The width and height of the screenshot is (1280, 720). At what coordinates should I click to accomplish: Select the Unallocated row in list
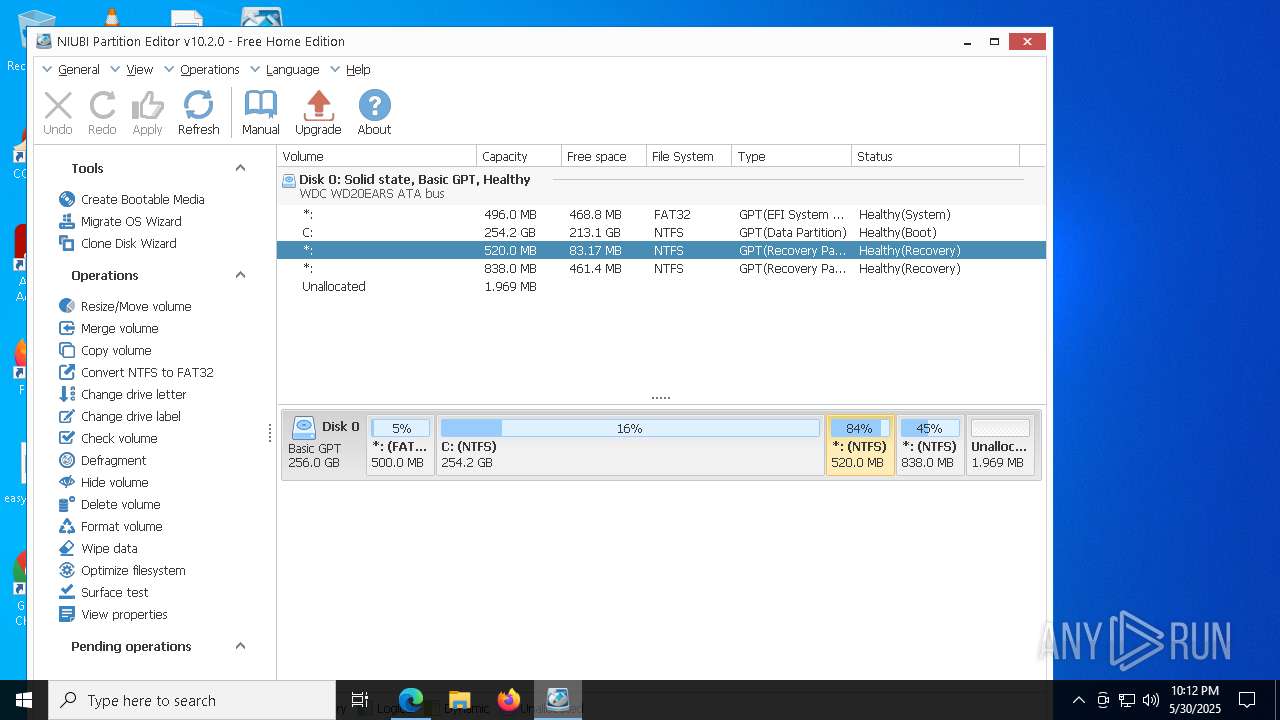pos(661,286)
